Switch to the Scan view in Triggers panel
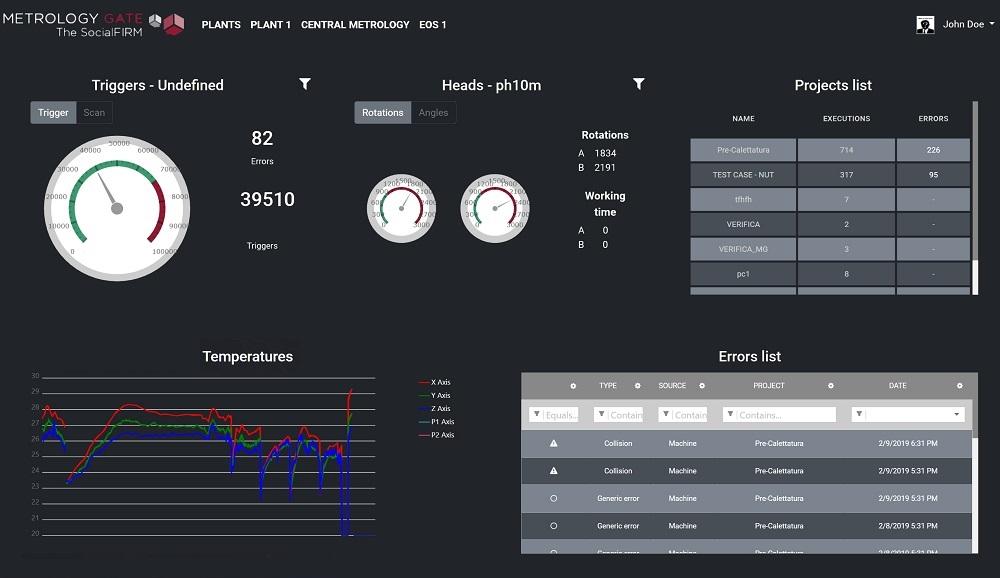The height and width of the screenshot is (578, 1000). pyautogui.click(x=94, y=112)
